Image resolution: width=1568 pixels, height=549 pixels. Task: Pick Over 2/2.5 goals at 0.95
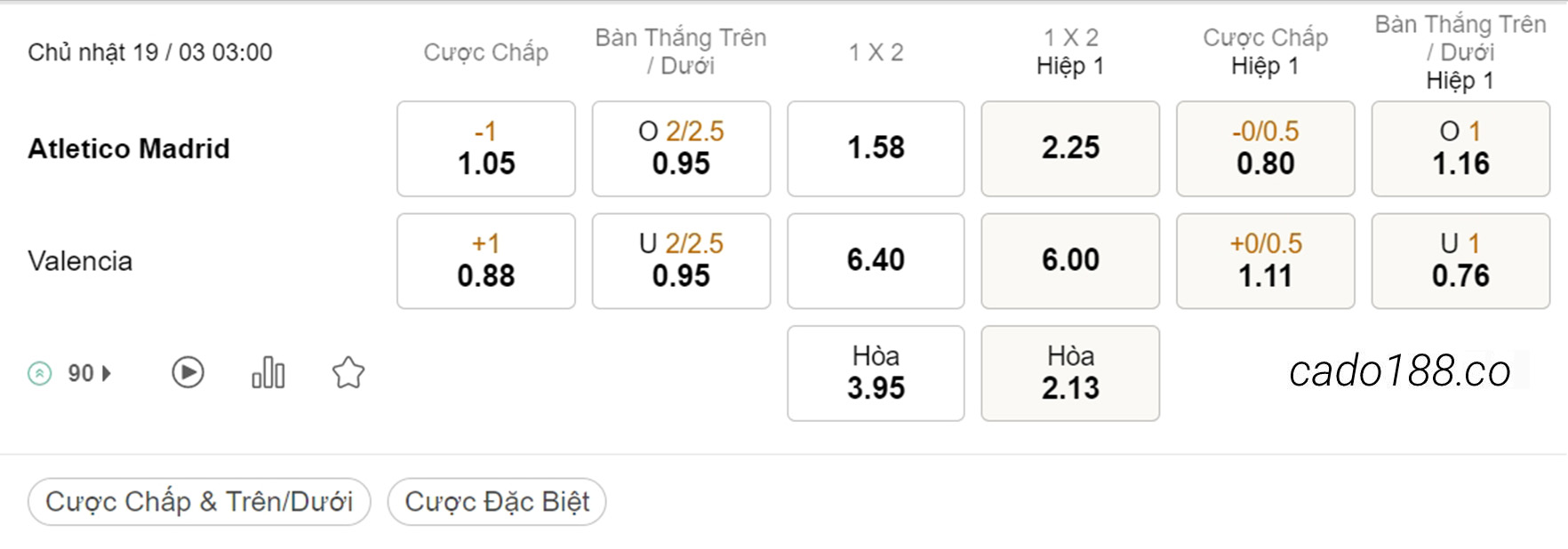(681, 148)
